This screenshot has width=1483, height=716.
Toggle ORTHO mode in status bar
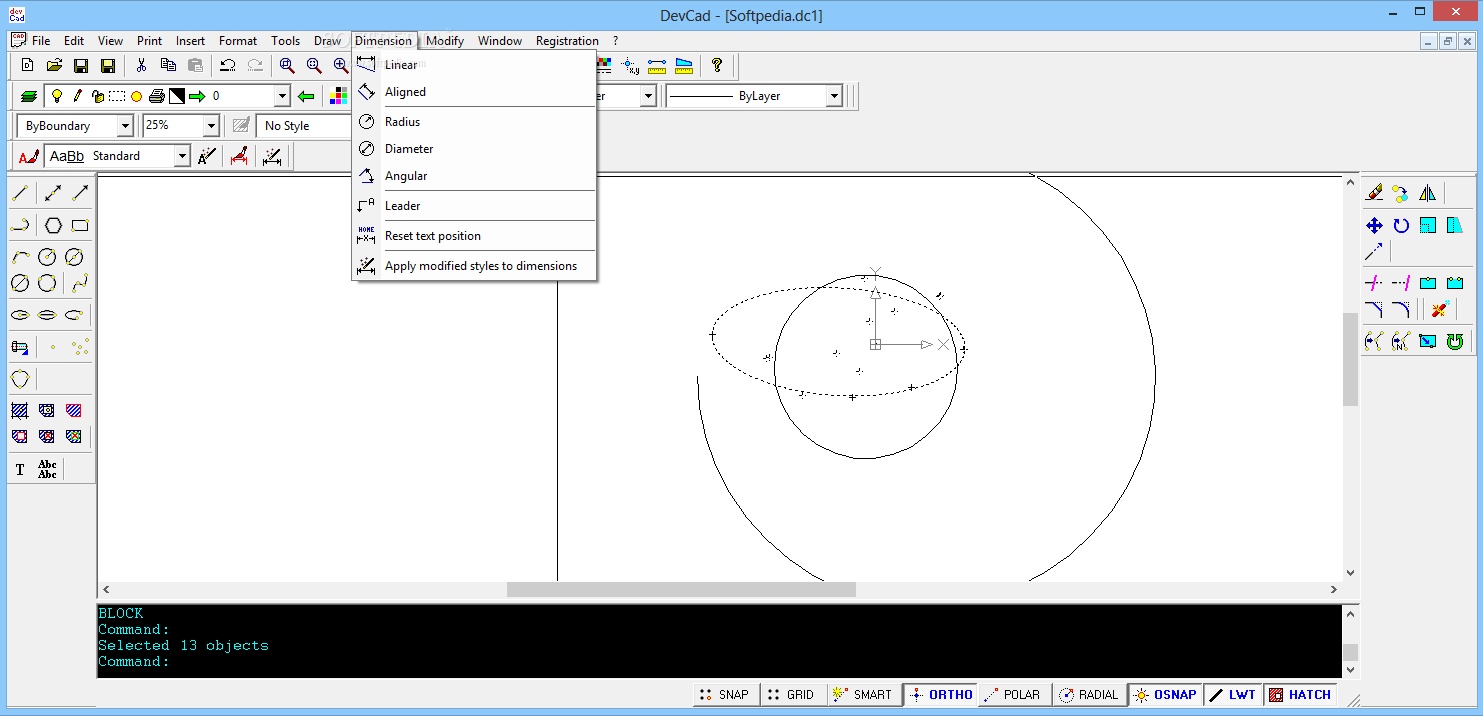940,695
